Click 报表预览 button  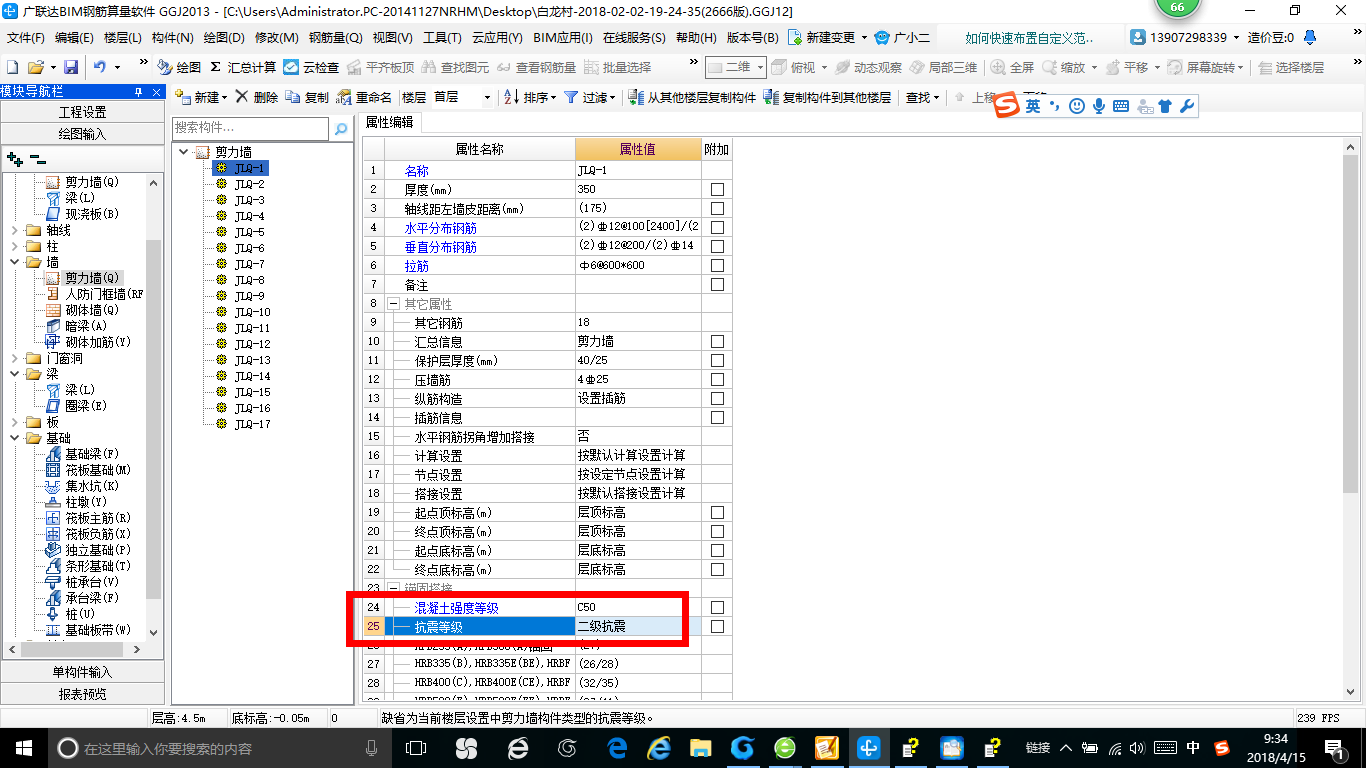[82, 694]
